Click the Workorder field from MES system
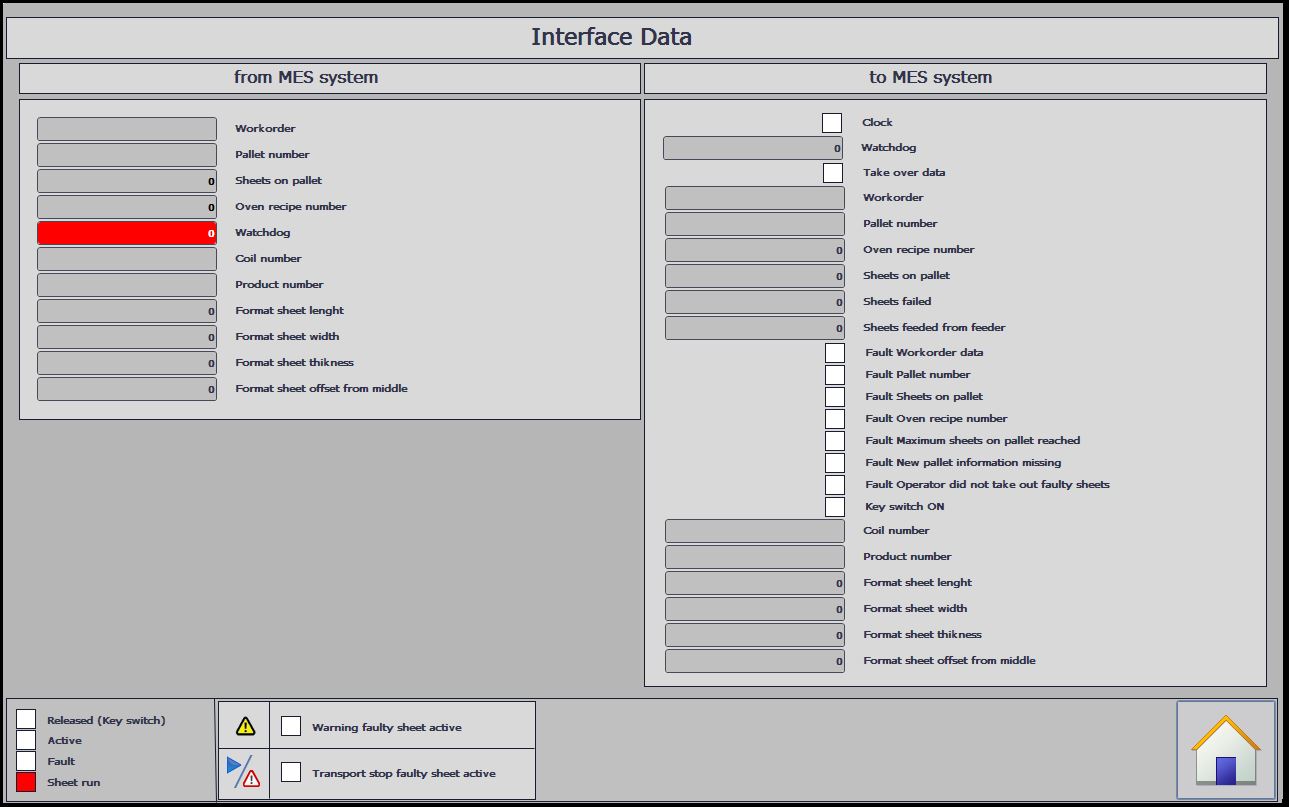 [127, 129]
